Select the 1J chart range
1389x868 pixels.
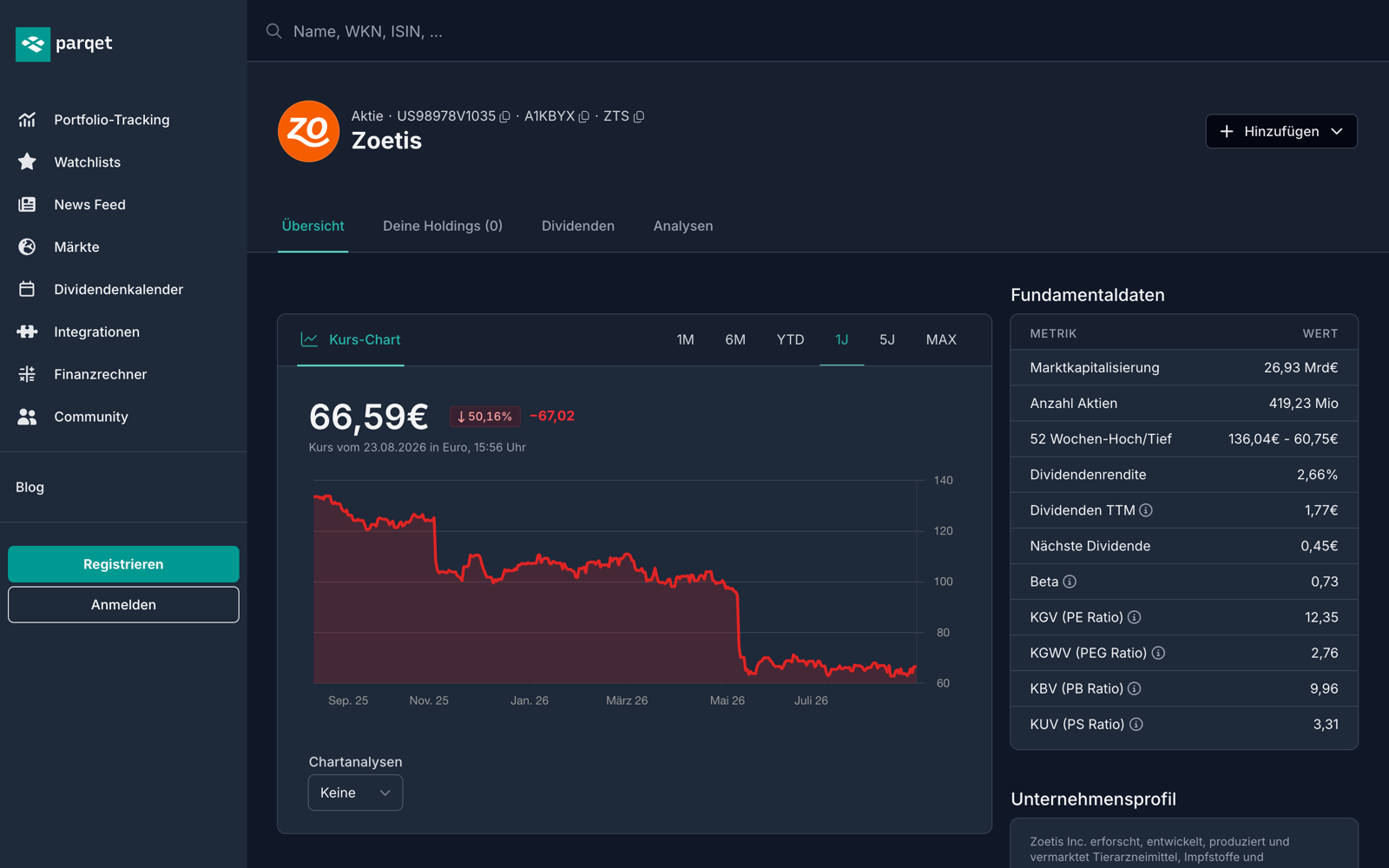coord(842,339)
